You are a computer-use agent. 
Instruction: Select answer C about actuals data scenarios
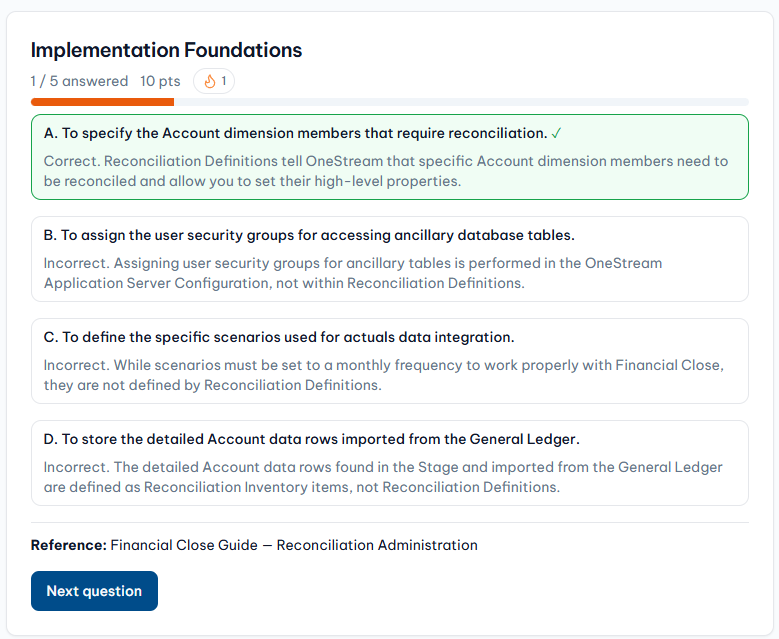tap(390, 361)
